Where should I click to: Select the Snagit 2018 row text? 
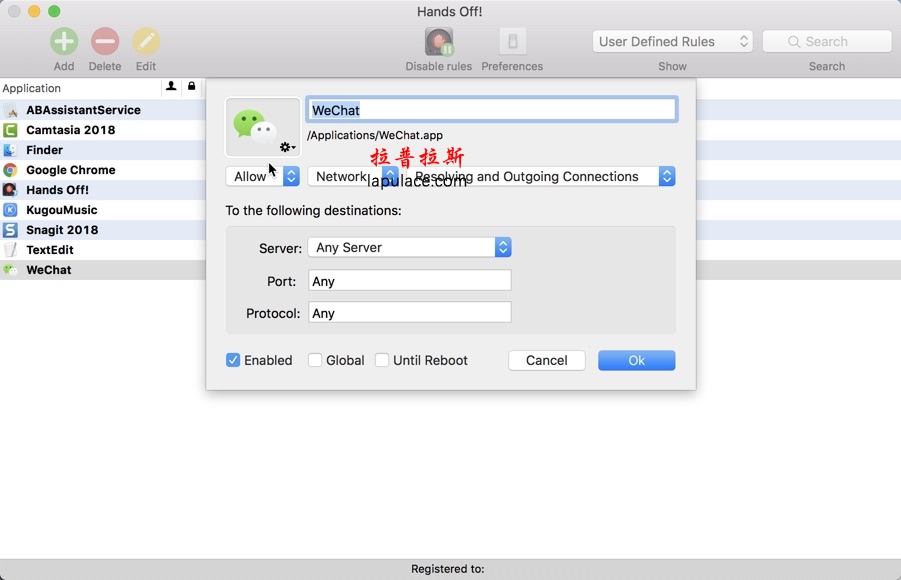point(62,230)
